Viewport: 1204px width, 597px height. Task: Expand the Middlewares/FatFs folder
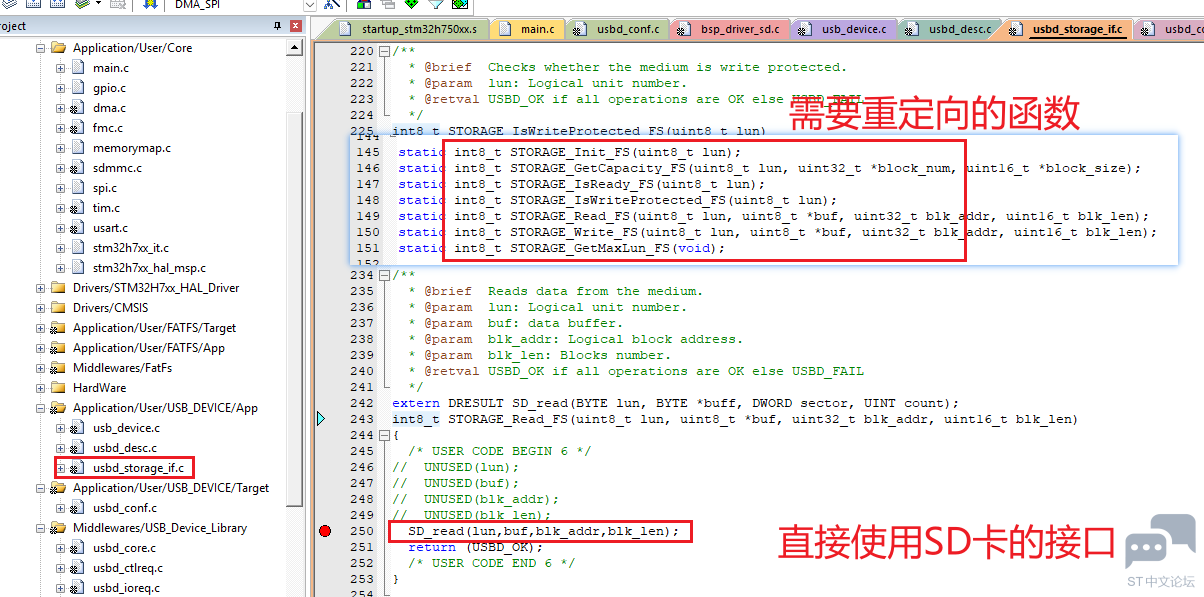(x=41, y=368)
